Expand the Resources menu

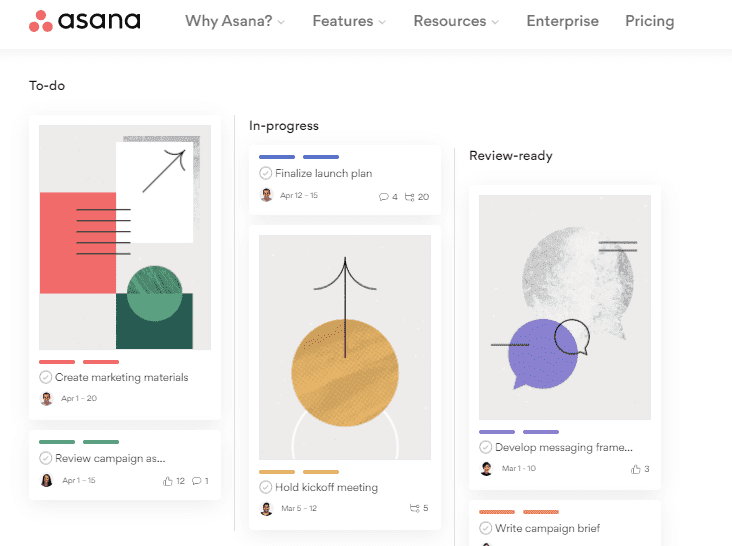pos(456,21)
